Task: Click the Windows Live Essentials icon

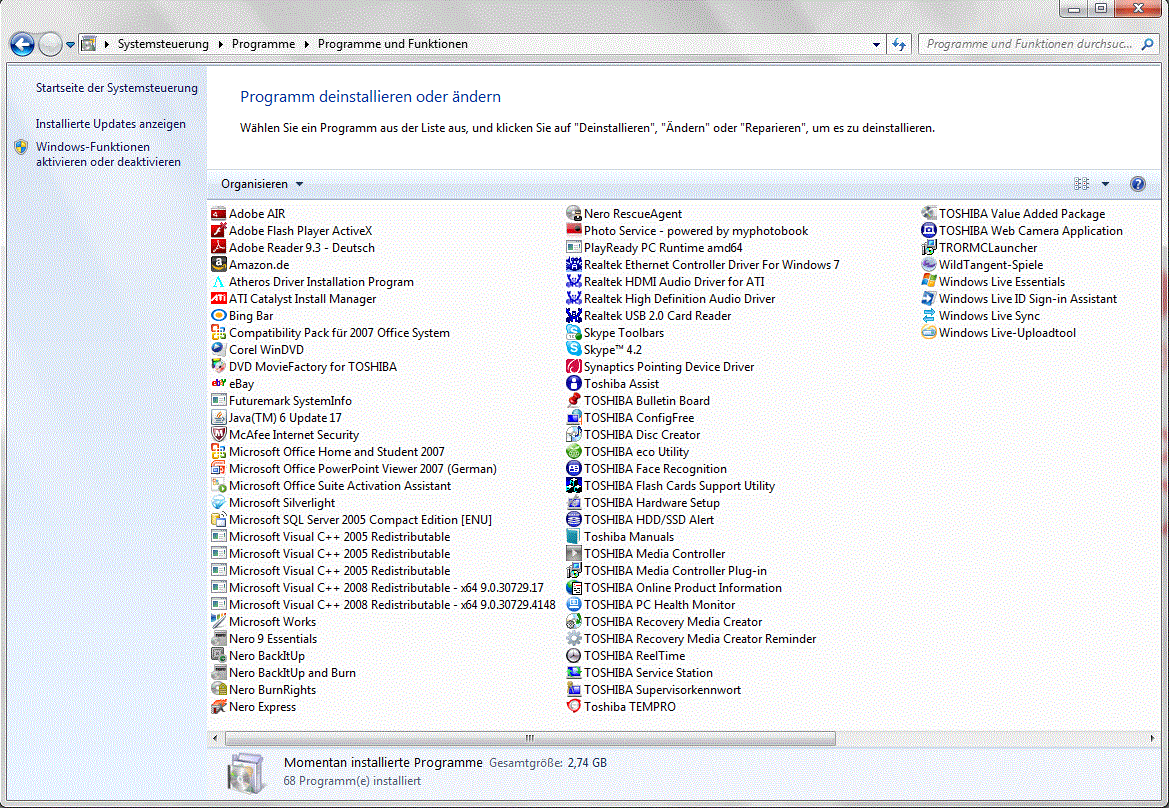Action: click(x=929, y=282)
